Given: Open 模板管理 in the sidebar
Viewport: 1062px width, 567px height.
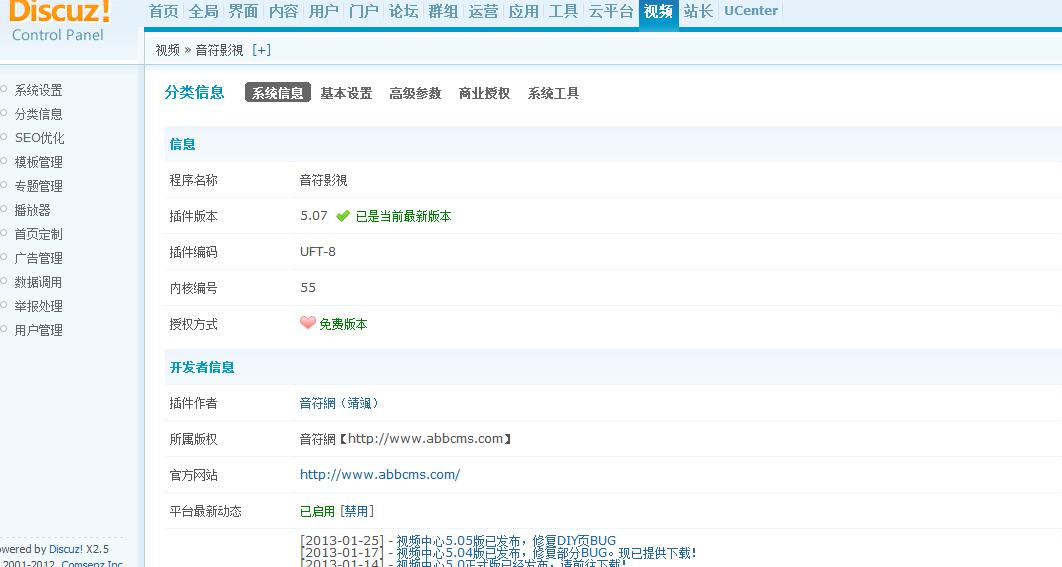Looking at the screenshot, I should tap(39, 162).
